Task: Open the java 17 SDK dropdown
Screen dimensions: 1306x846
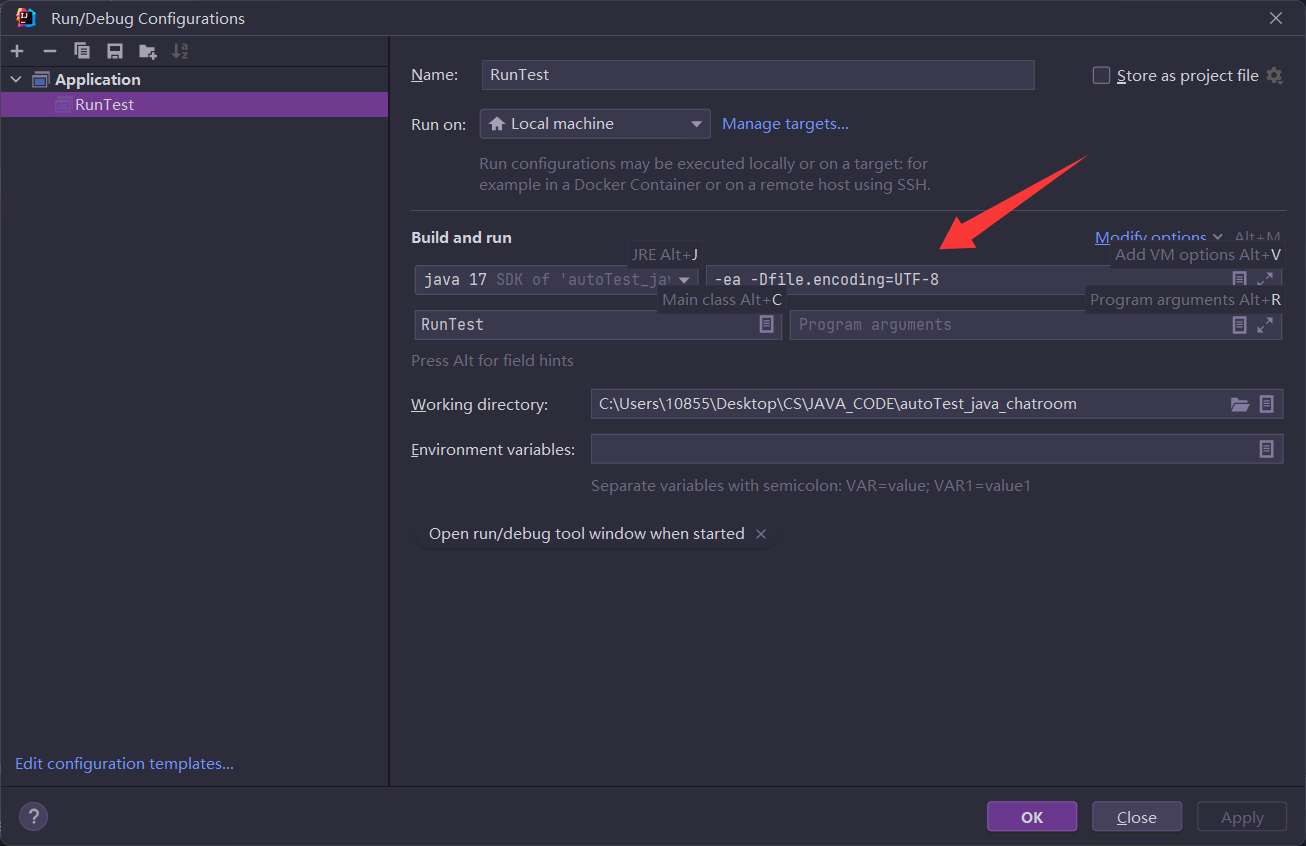Action: pos(556,279)
